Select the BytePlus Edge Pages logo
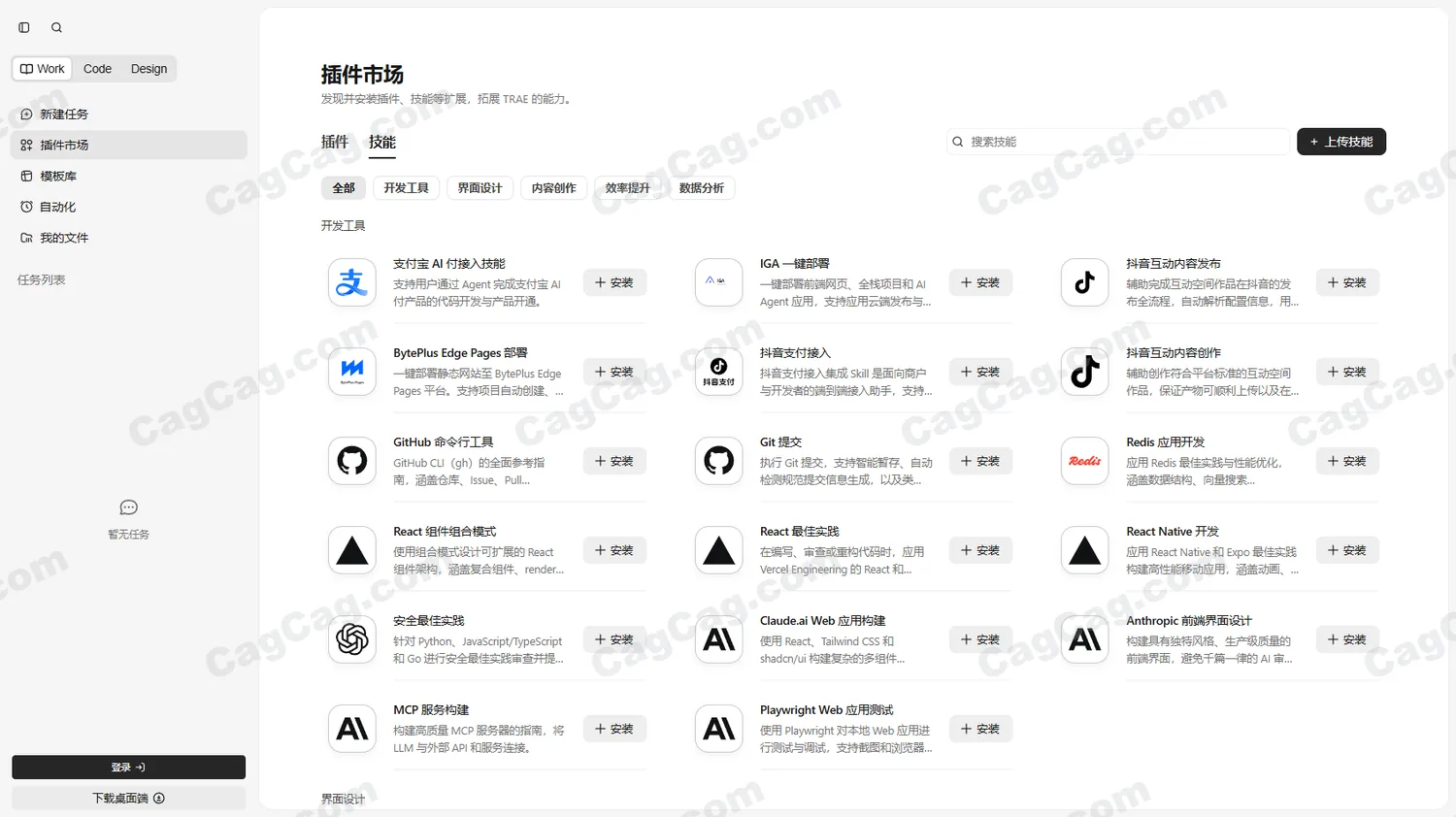Screen dimensions: 1456x817 352,372
